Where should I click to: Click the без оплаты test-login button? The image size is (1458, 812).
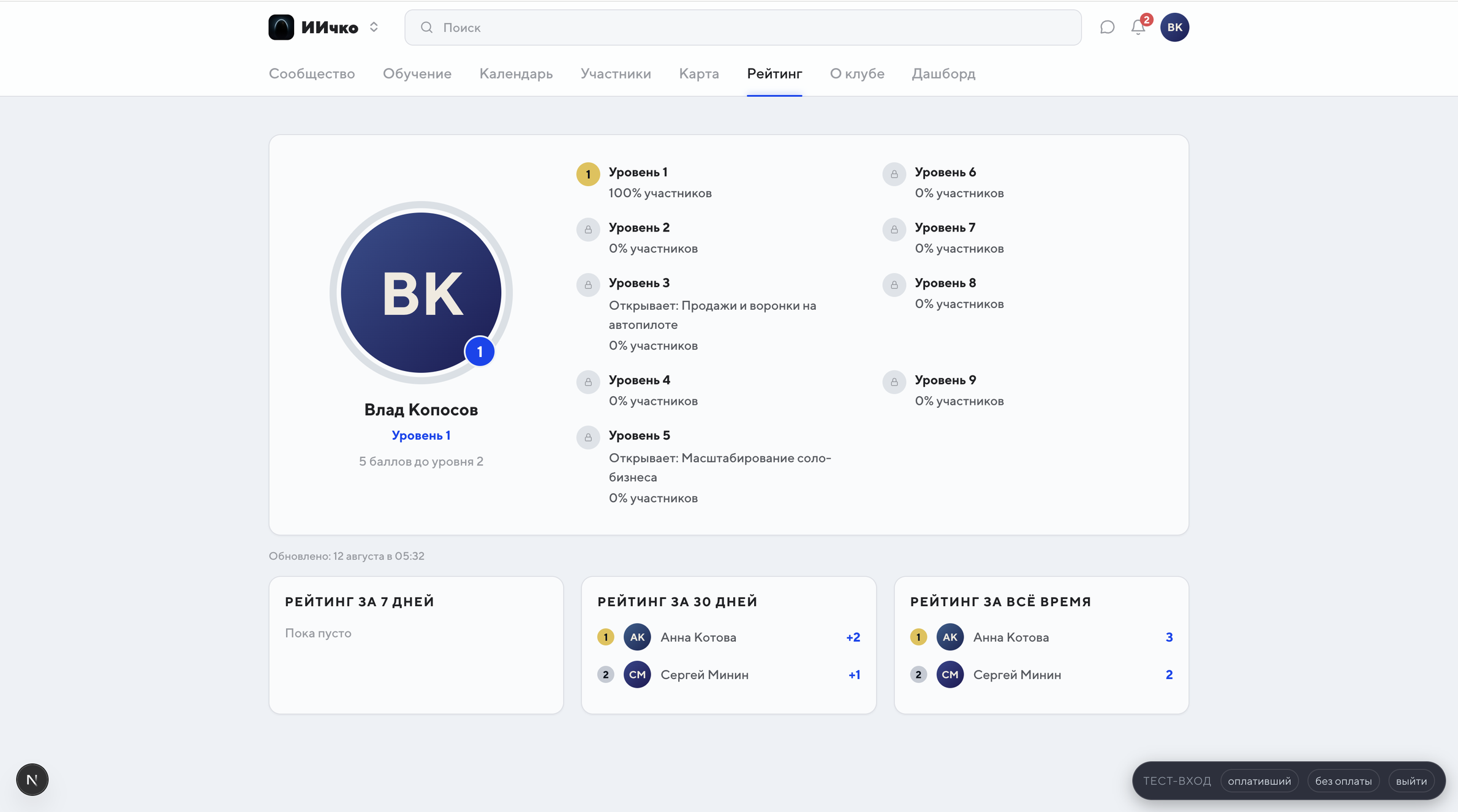pyautogui.click(x=1343, y=781)
